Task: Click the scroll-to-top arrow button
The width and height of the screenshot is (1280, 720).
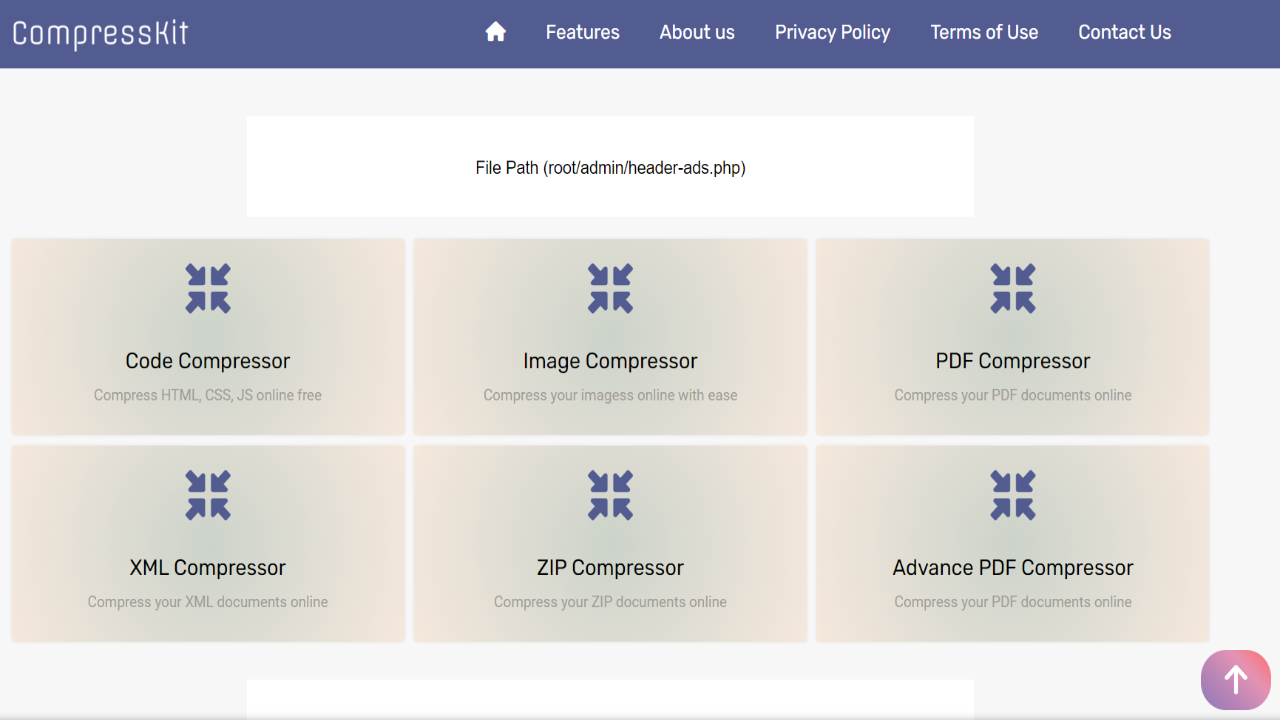Action: (x=1235, y=679)
